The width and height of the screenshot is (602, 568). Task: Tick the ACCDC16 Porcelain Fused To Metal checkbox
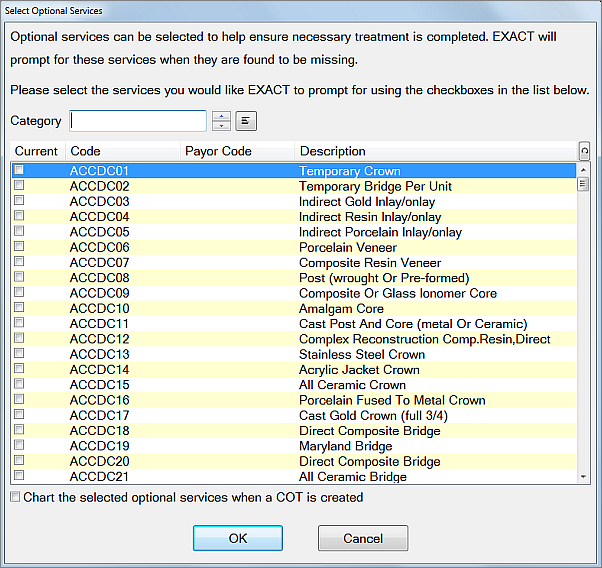tap(19, 399)
